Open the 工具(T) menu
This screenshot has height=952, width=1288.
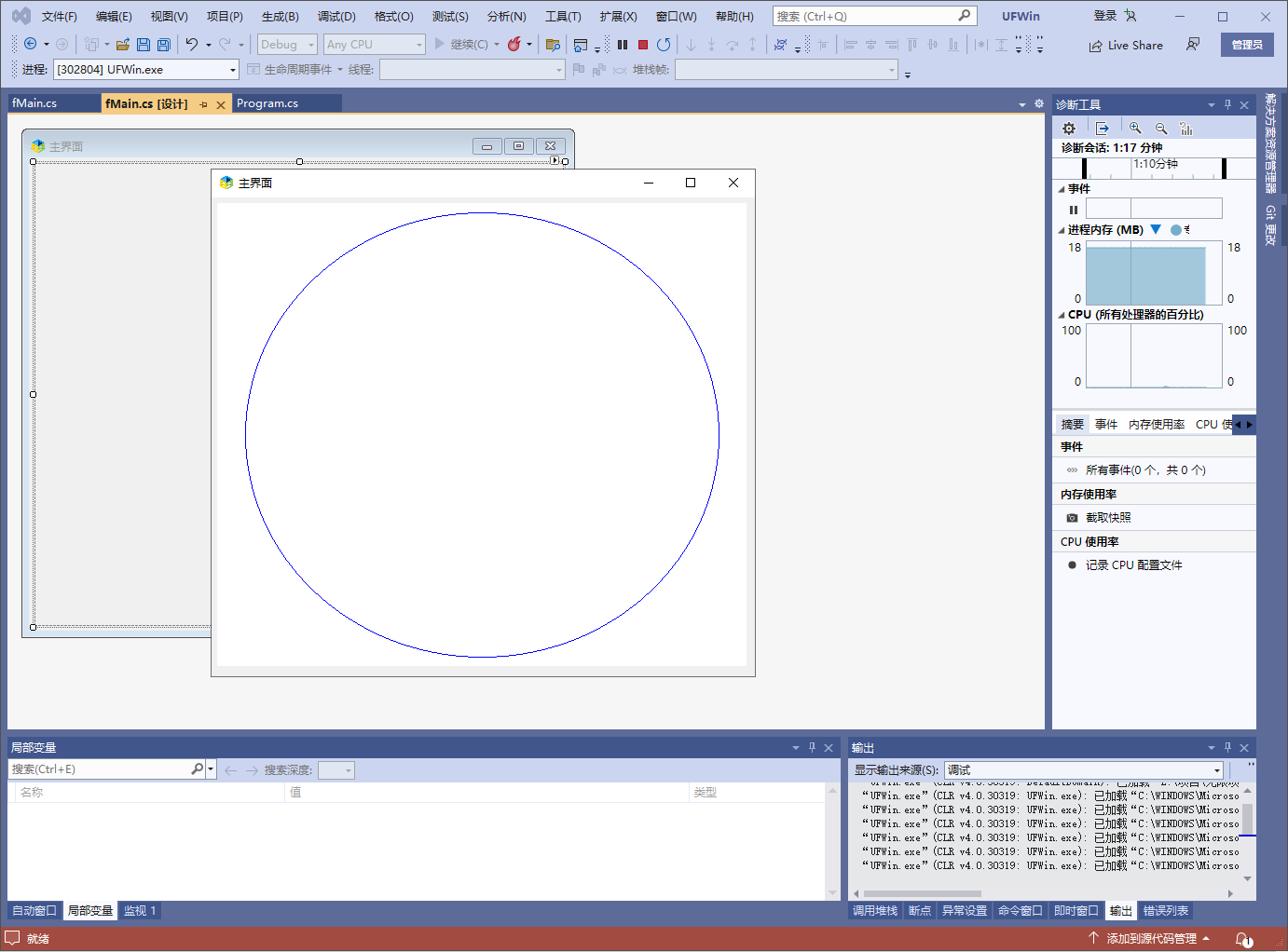point(563,17)
